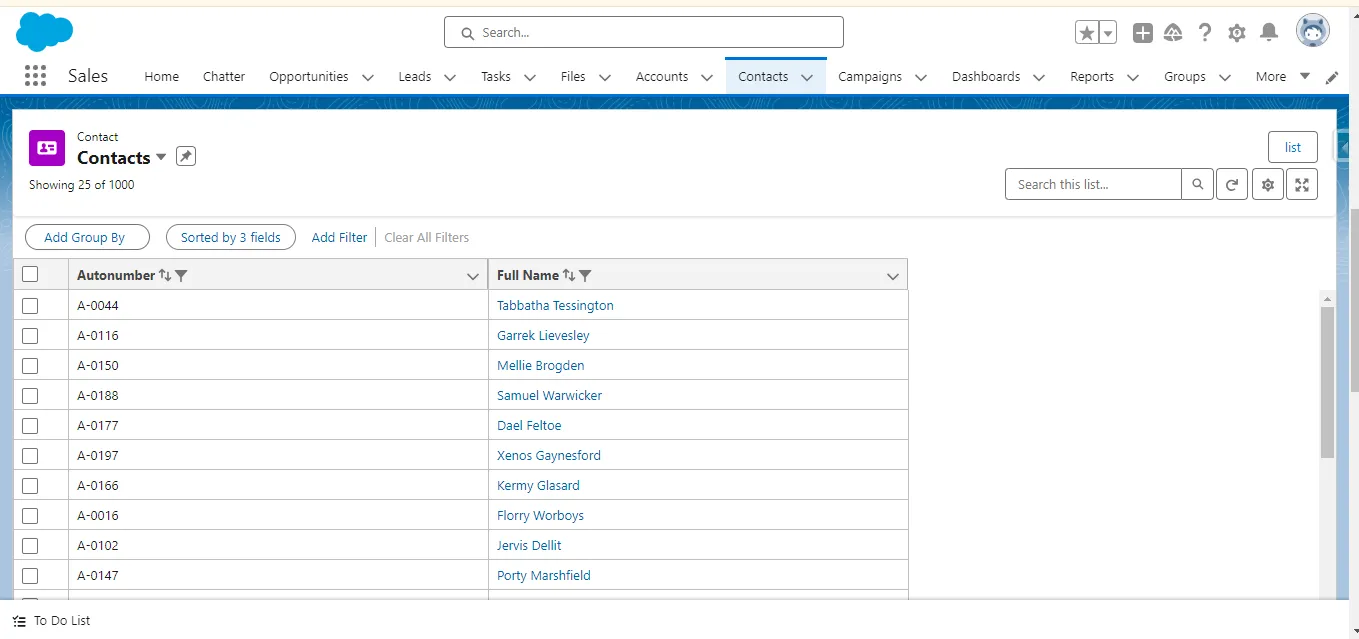
Task: Check the row for Florry Worboys
Action: 30,515
